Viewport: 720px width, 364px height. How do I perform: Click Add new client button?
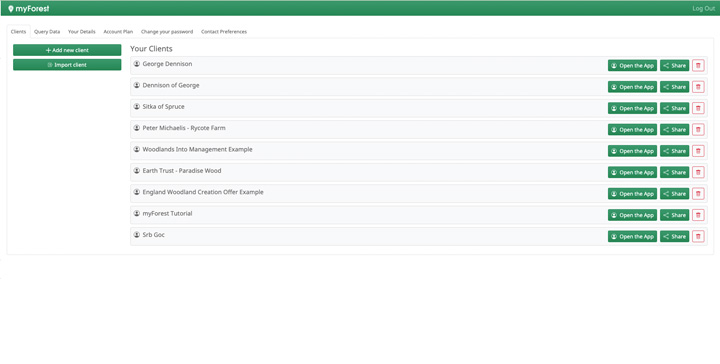coord(67,50)
